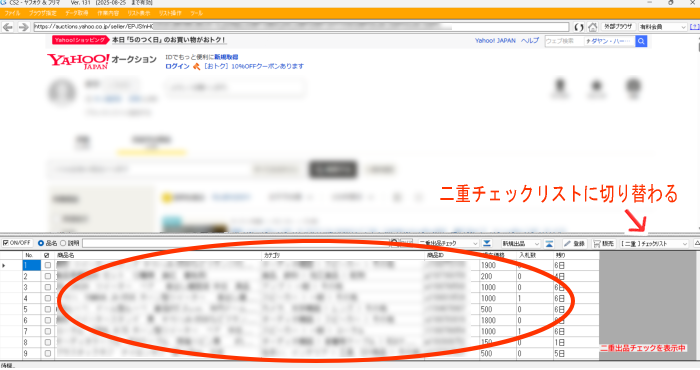This screenshot has height=370, width=700.
Task: Select the 説明 radio button
Action: click(63, 243)
